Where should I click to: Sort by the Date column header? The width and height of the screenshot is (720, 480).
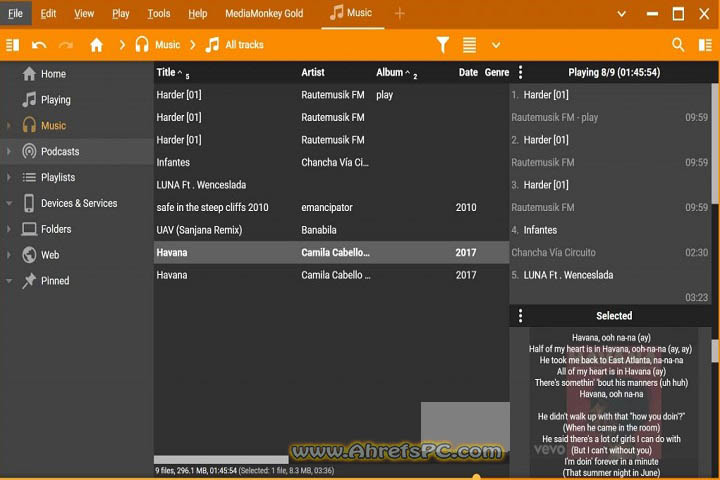pyautogui.click(x=468, y=72)
